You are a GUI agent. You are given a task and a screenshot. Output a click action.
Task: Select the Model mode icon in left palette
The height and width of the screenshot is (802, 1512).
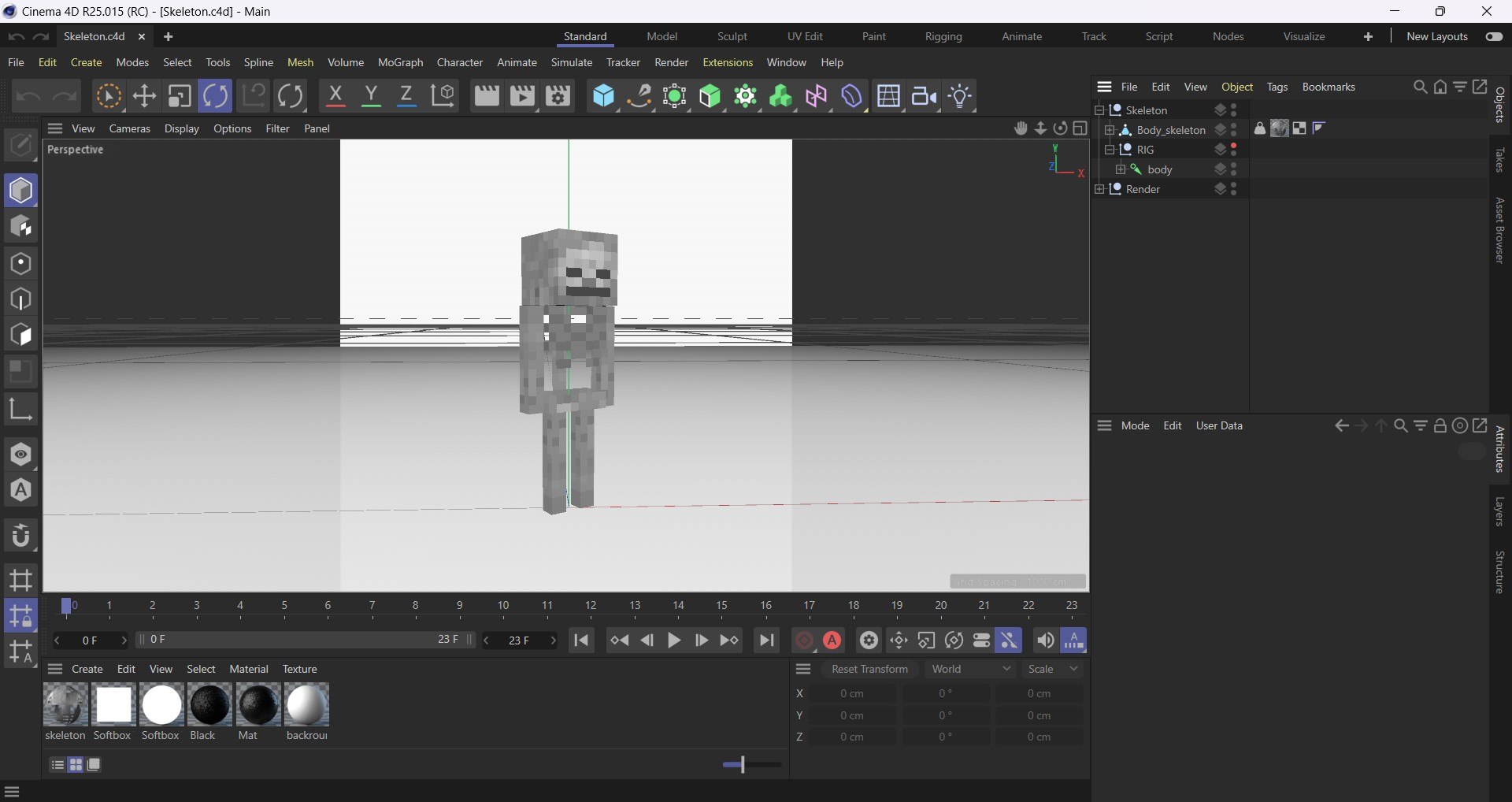click(21, 191)
